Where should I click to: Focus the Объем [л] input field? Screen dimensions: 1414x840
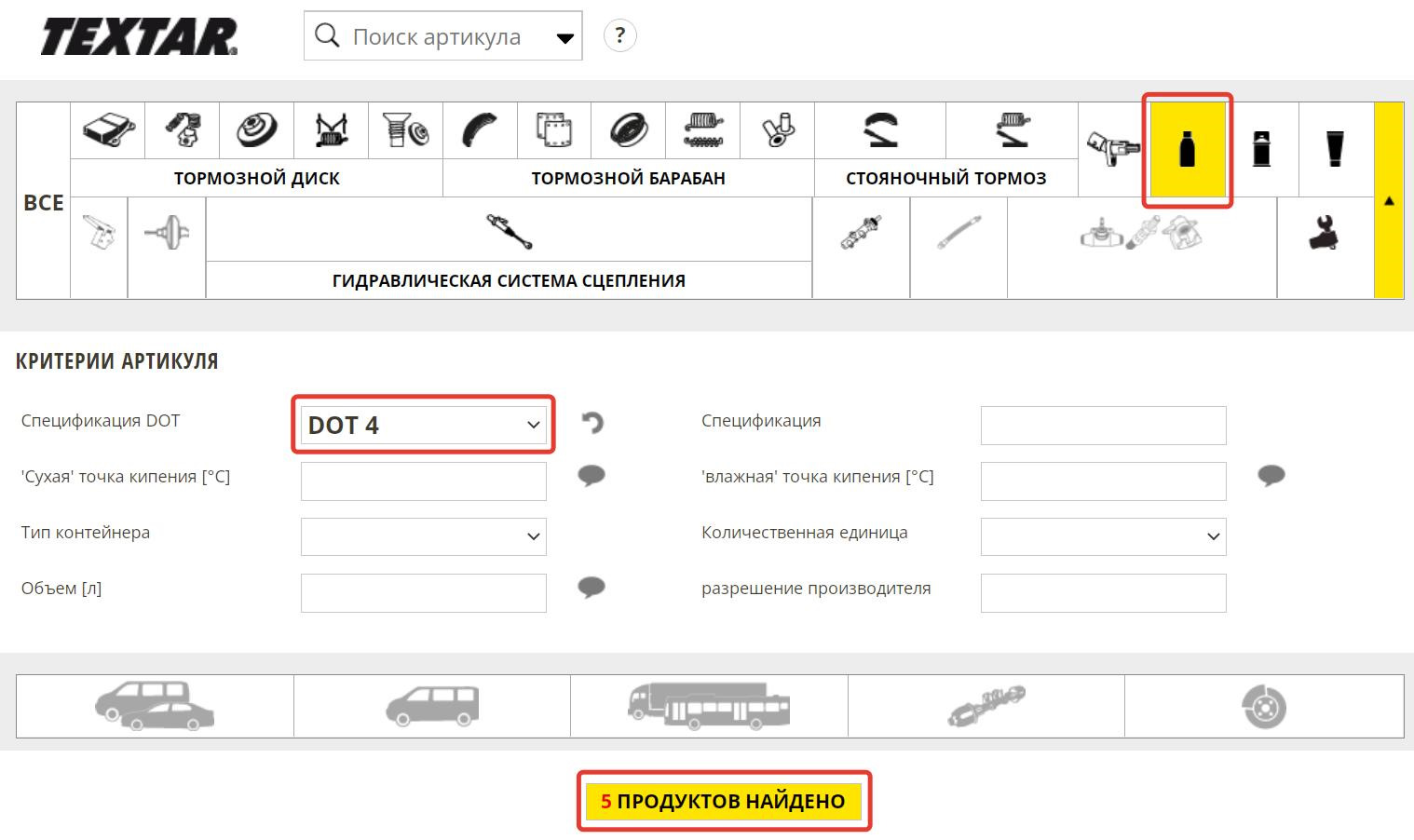424,592
